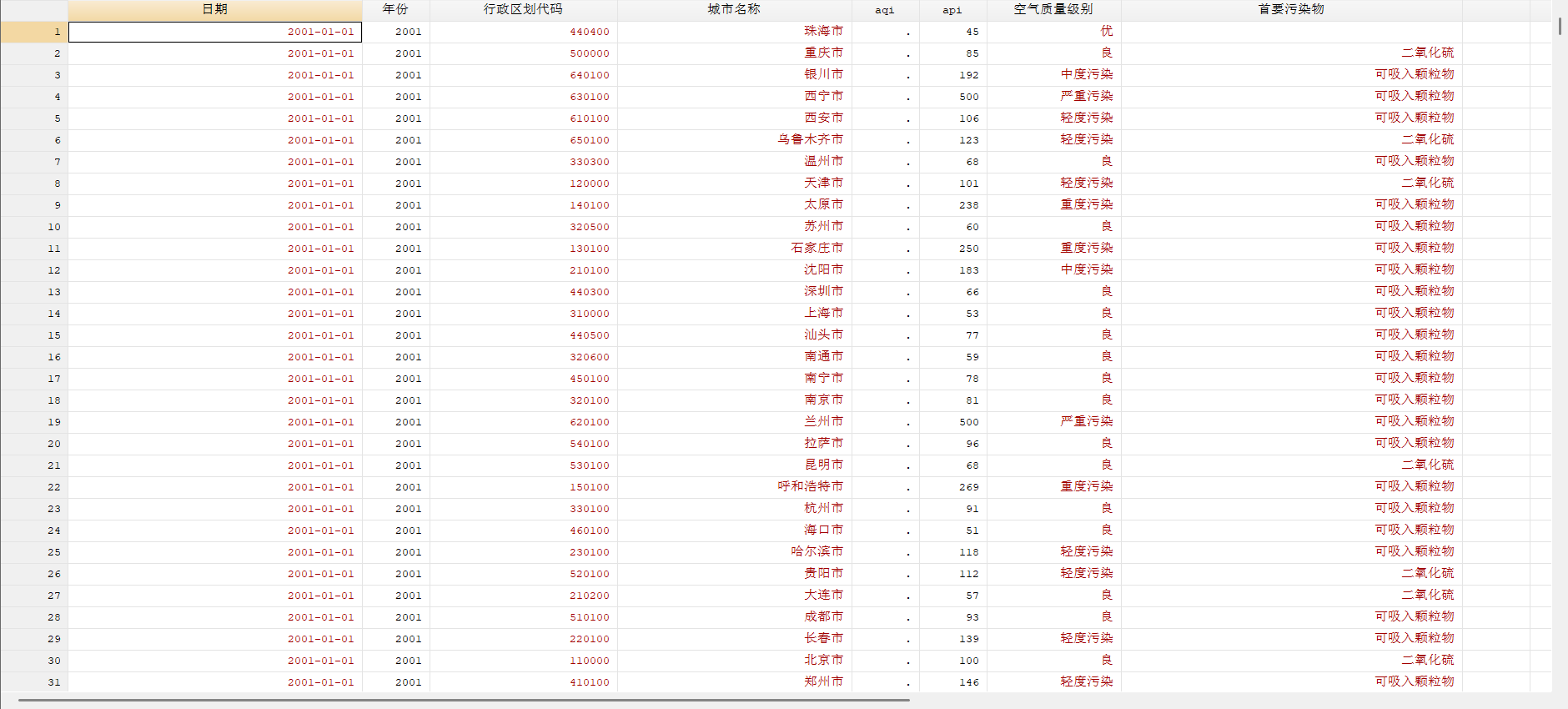
Task: Select code cell 110000
Action: click(524, 661)
